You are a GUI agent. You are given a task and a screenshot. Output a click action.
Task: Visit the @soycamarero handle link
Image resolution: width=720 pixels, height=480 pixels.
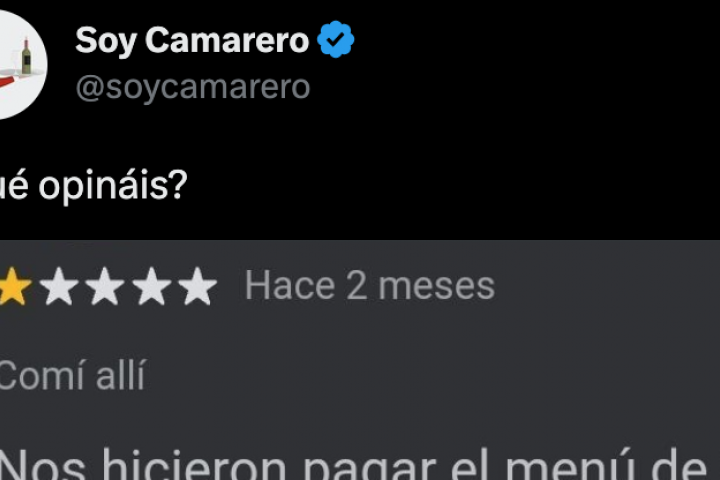click(193, 87)
